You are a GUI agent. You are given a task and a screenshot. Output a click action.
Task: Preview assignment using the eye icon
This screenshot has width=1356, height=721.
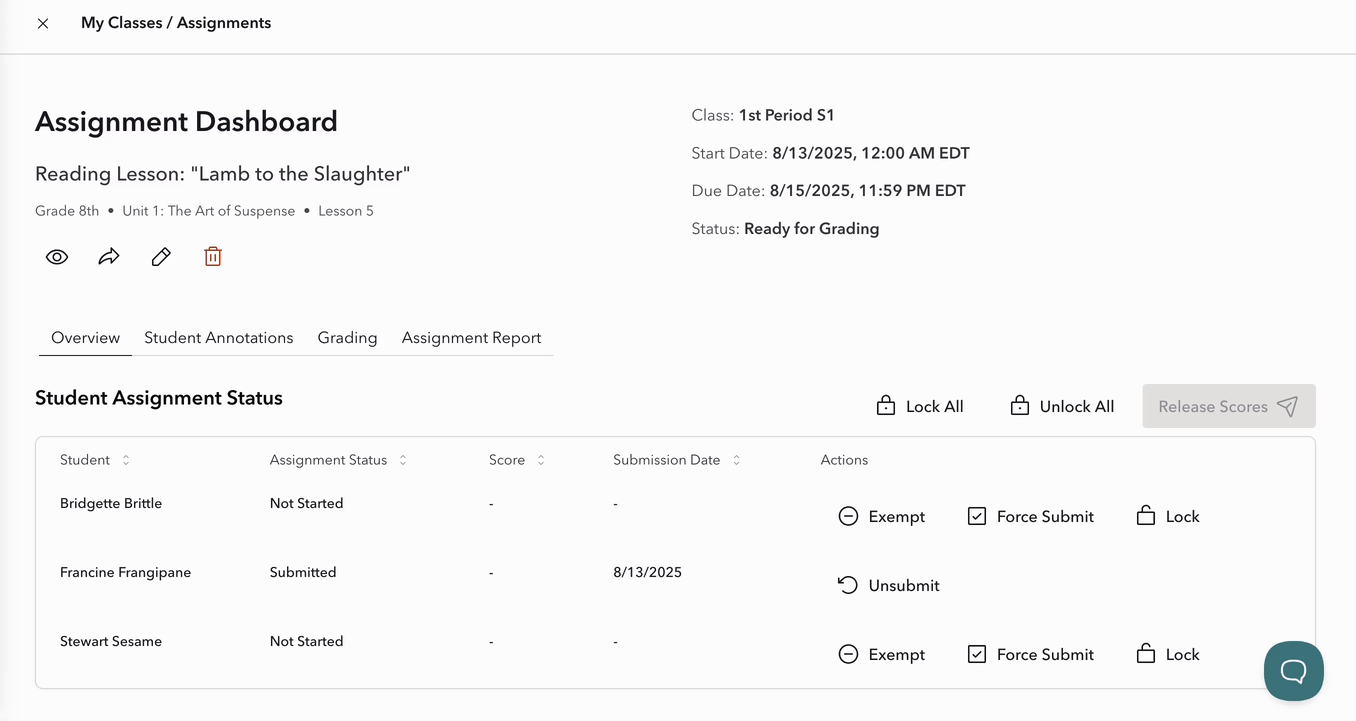[57, 257]
